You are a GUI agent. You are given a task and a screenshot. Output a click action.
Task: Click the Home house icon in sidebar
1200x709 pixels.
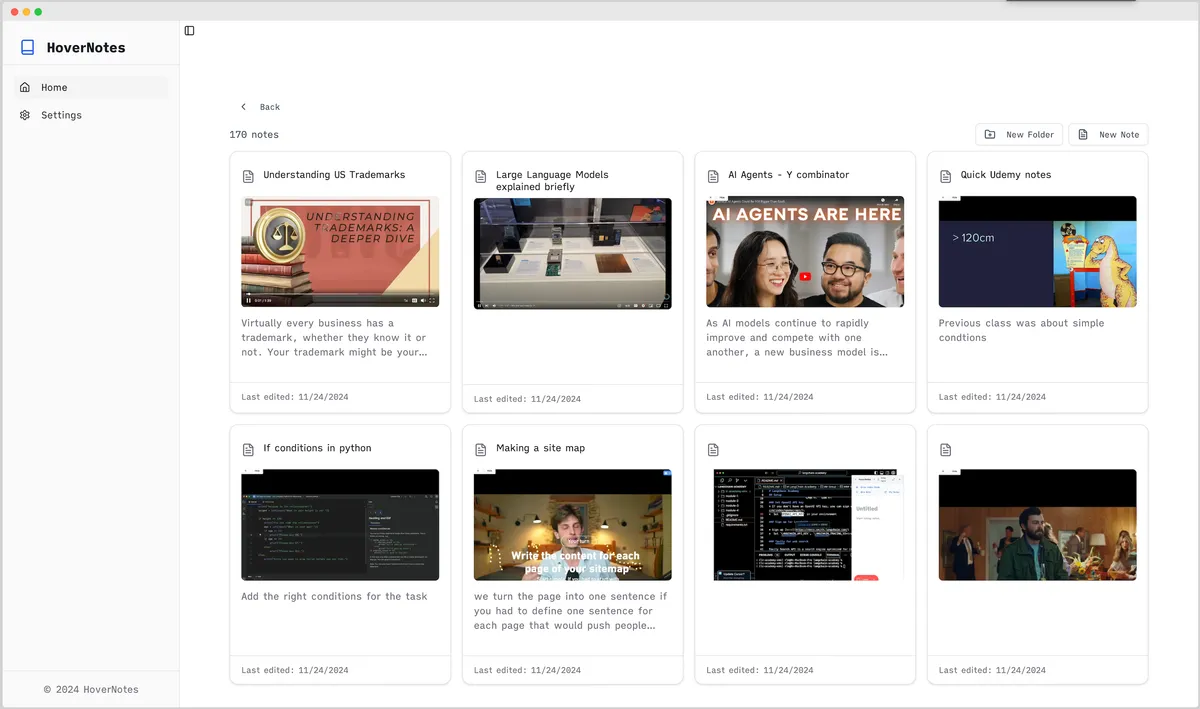click(25, 88)
